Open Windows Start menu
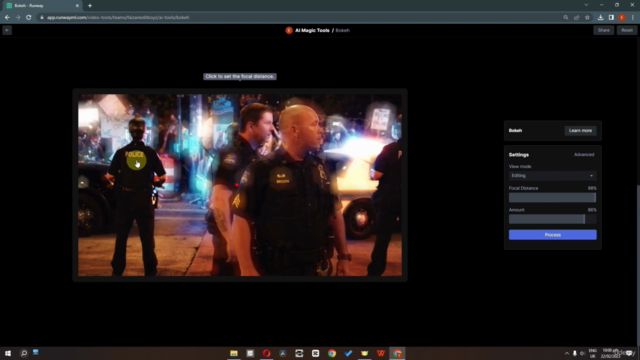 pyautogui.click(x=8, y=353)
